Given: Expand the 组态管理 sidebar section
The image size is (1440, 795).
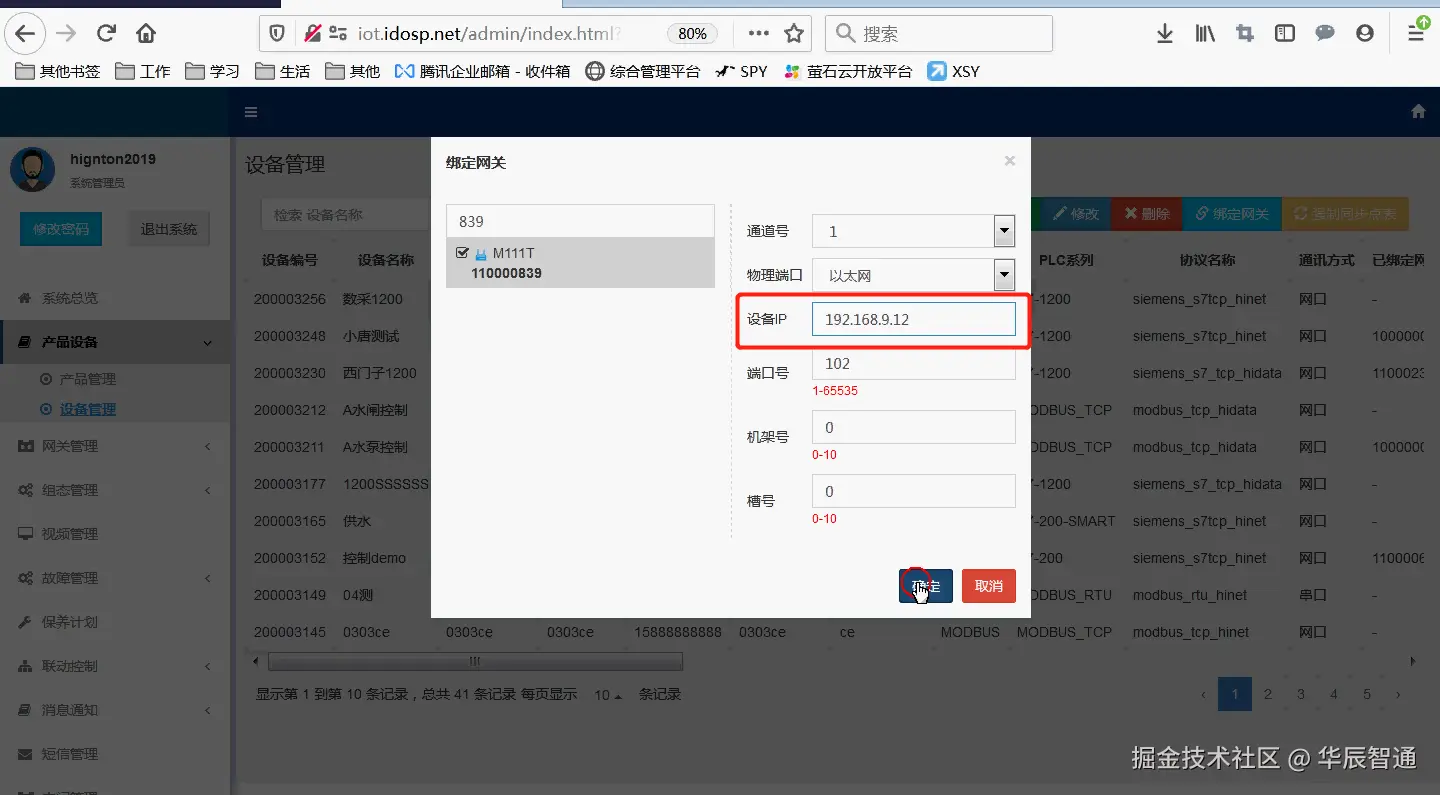Looking at the screenshot, I should tap(115, 490).
